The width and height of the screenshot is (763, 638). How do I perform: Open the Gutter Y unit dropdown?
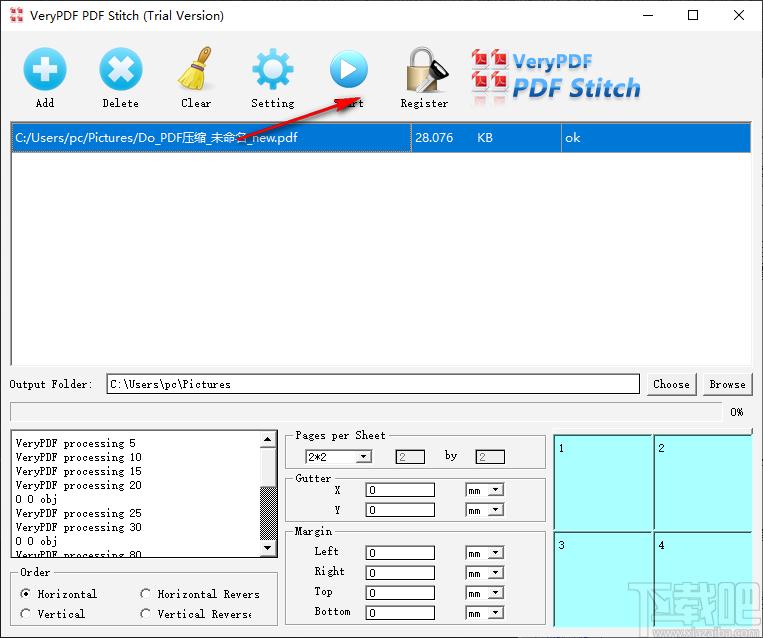(x=496, y=510)
